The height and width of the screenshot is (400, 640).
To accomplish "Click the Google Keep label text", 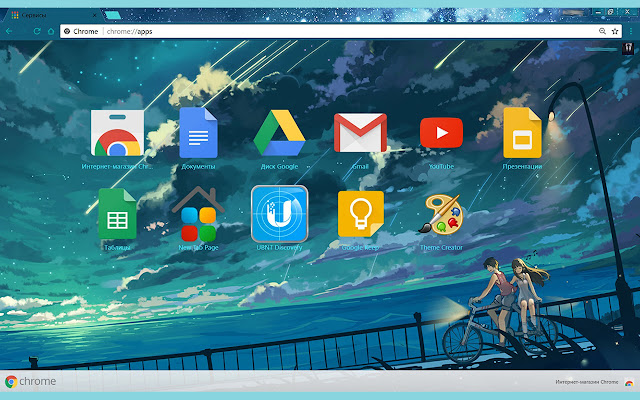I will (360, 247).
